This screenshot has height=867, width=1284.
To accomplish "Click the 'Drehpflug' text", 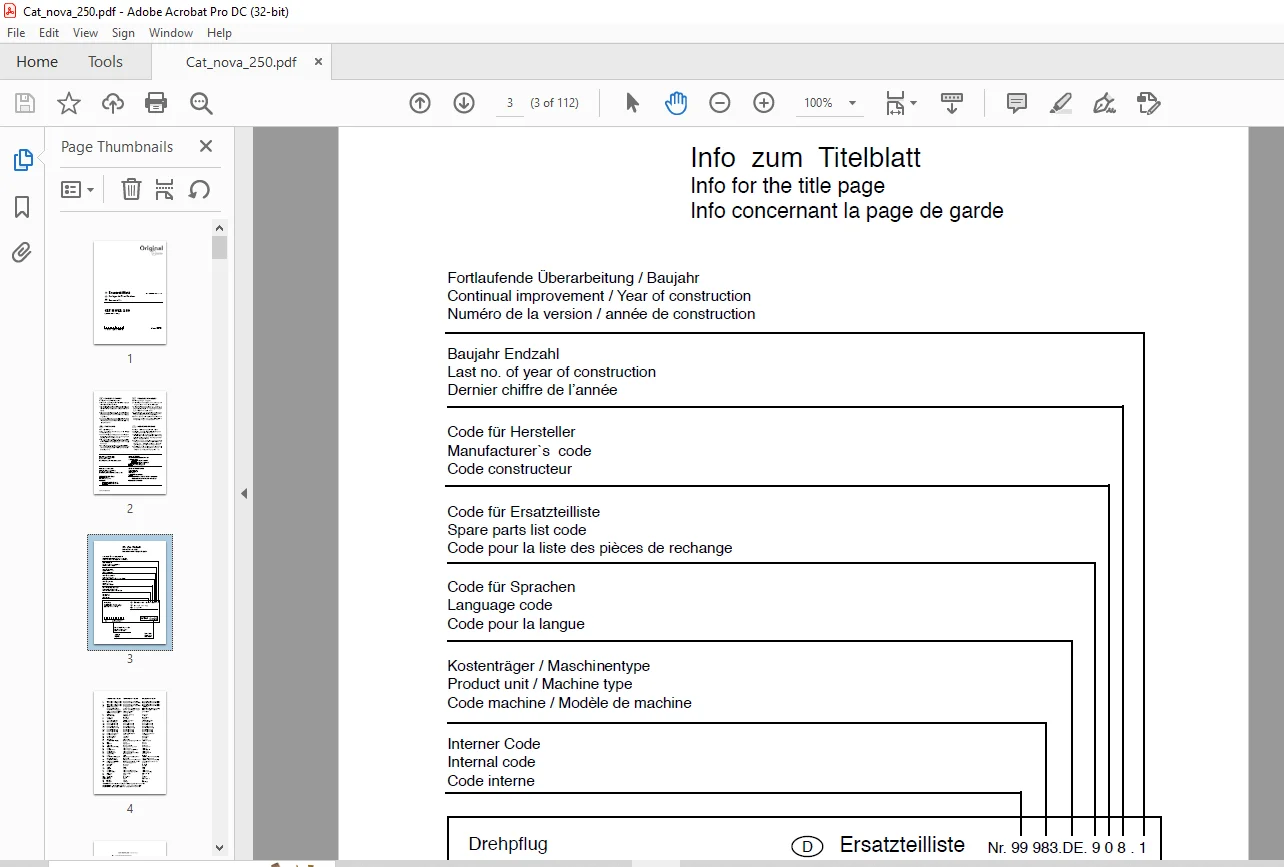I will click(508, 844).
